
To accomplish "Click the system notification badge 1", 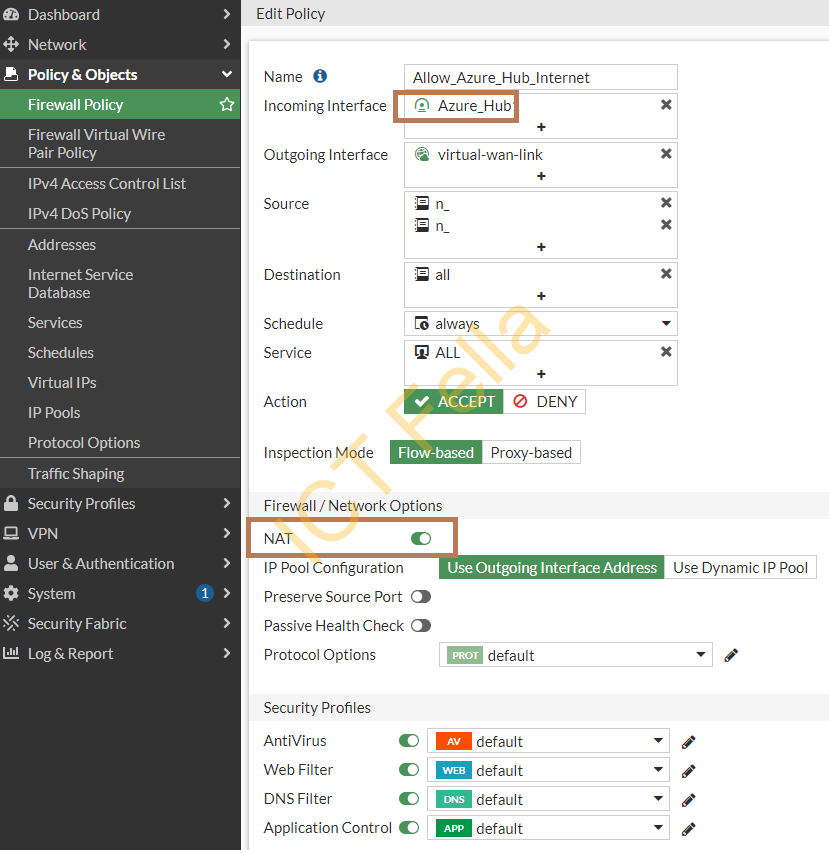I will [x=205, y=593].
